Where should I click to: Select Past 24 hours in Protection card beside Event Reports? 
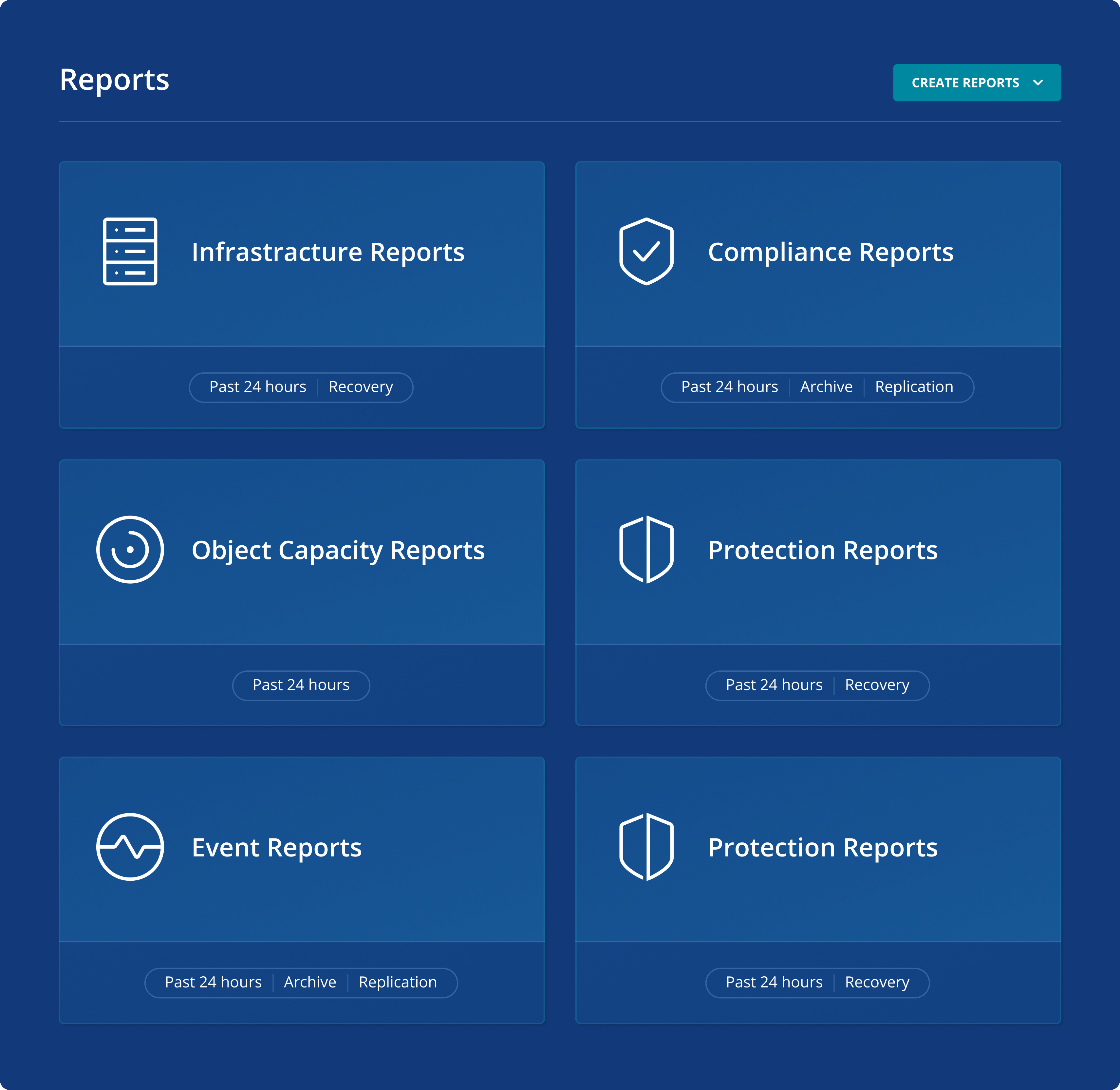(x=774, y=982)
